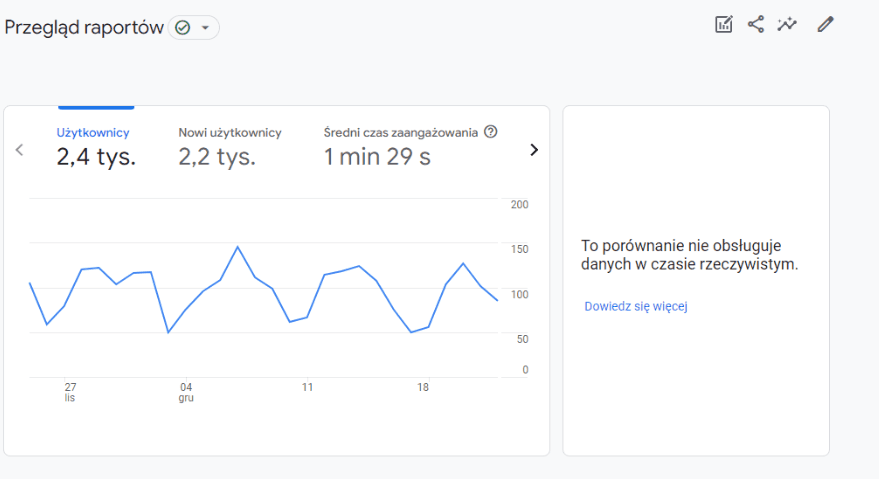
Task: Select Średni czas zaangażowania metric tab
Action: 401,132
